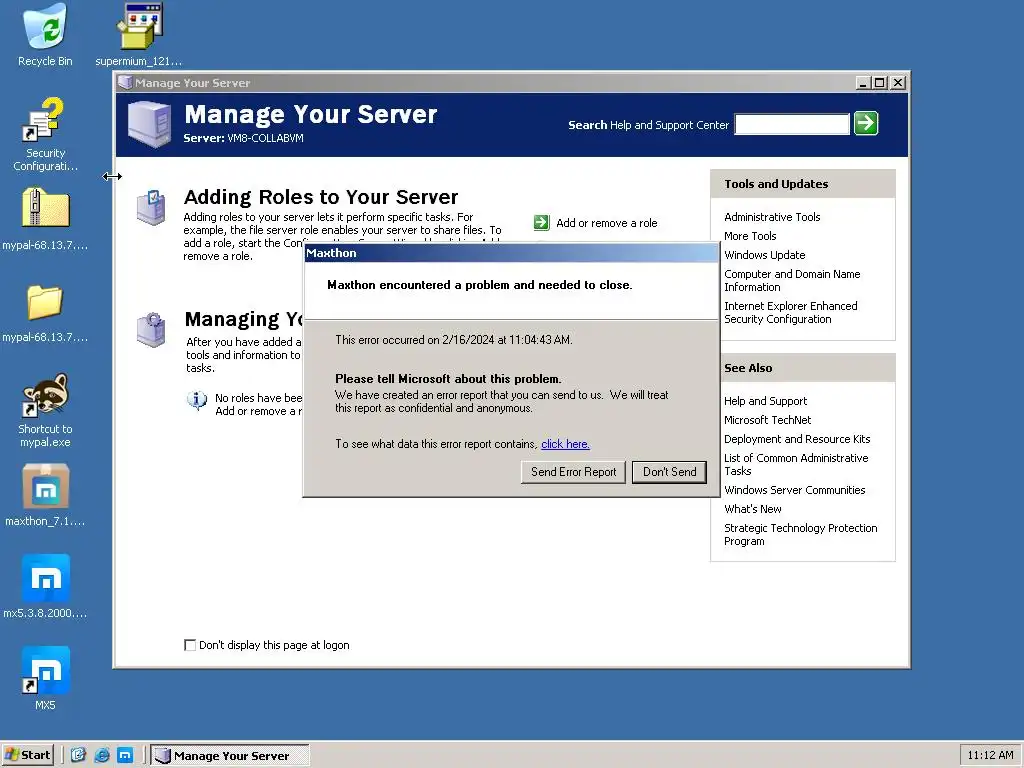This screenshot has width=1024, height=768.
Task: Select the maxthon_7.1 package icon
Action: [45, 487]
